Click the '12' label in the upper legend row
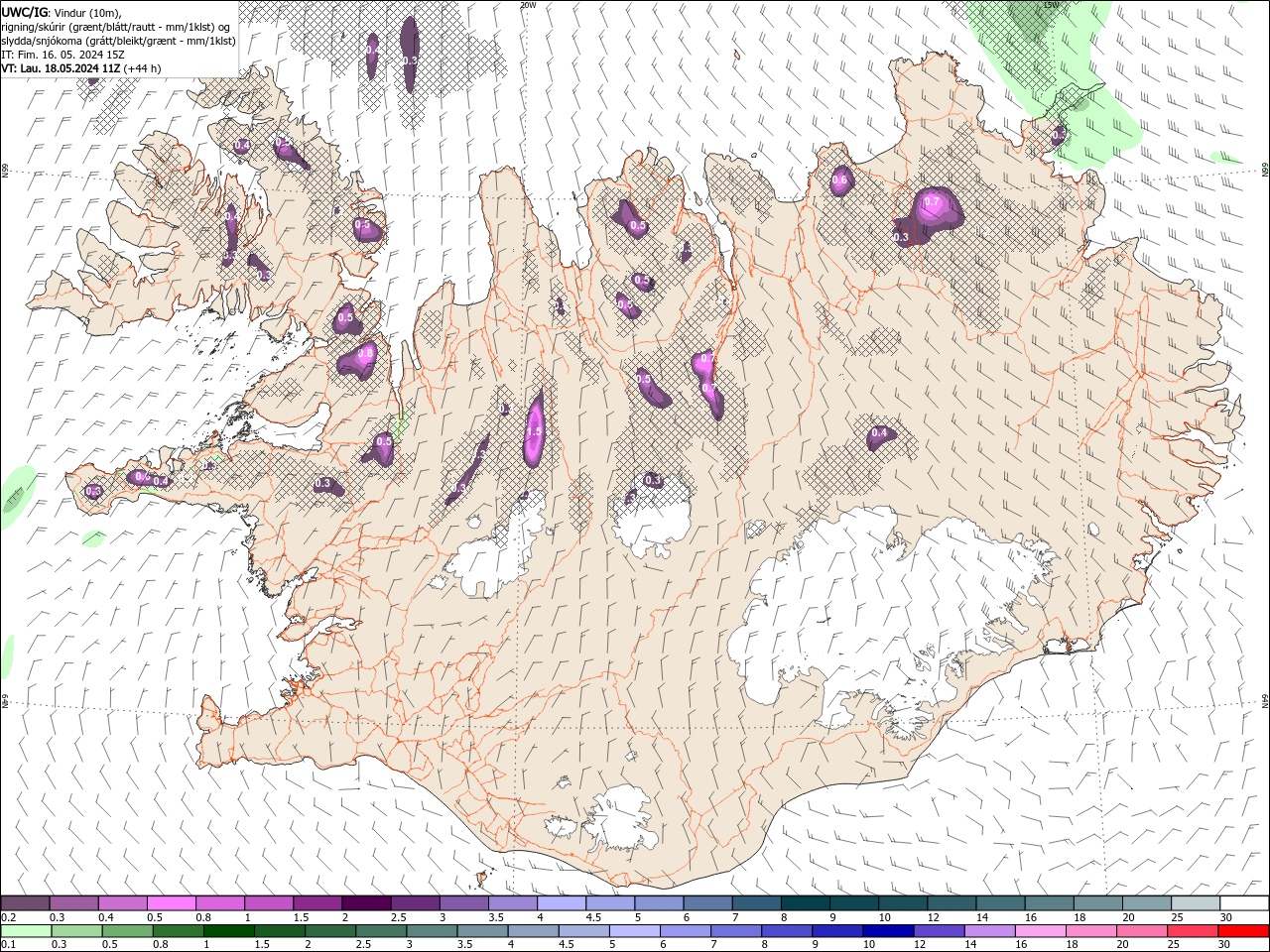The image size is (1270, 952). [934, 917]
